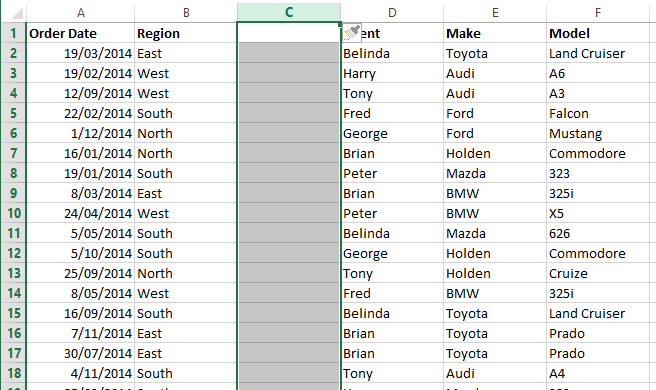Click the Mustang model cell

pyautogui.click(x=598, y=133)
